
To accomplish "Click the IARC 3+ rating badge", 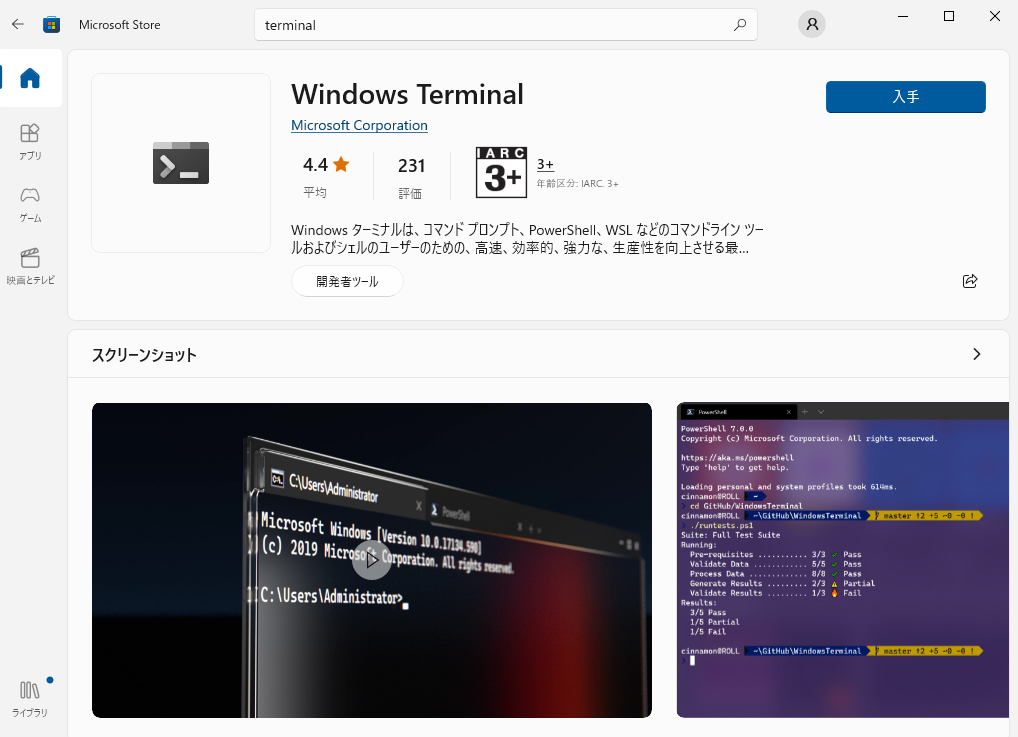I will (x=501, y=172).
